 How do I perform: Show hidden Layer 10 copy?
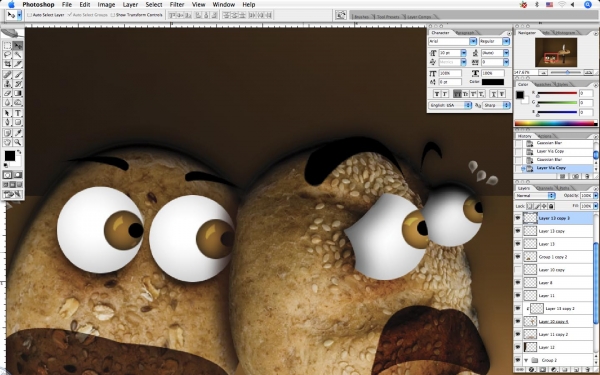point(518,270)
